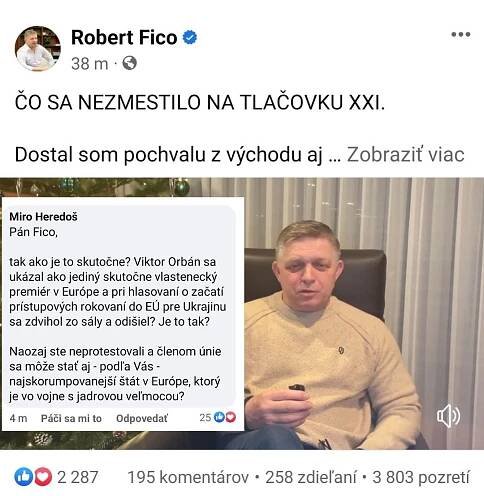Open the 195 komentárov comments list
Image resolution: width=484 pixels, height=496 pixels.
click(x=188, y=477)
